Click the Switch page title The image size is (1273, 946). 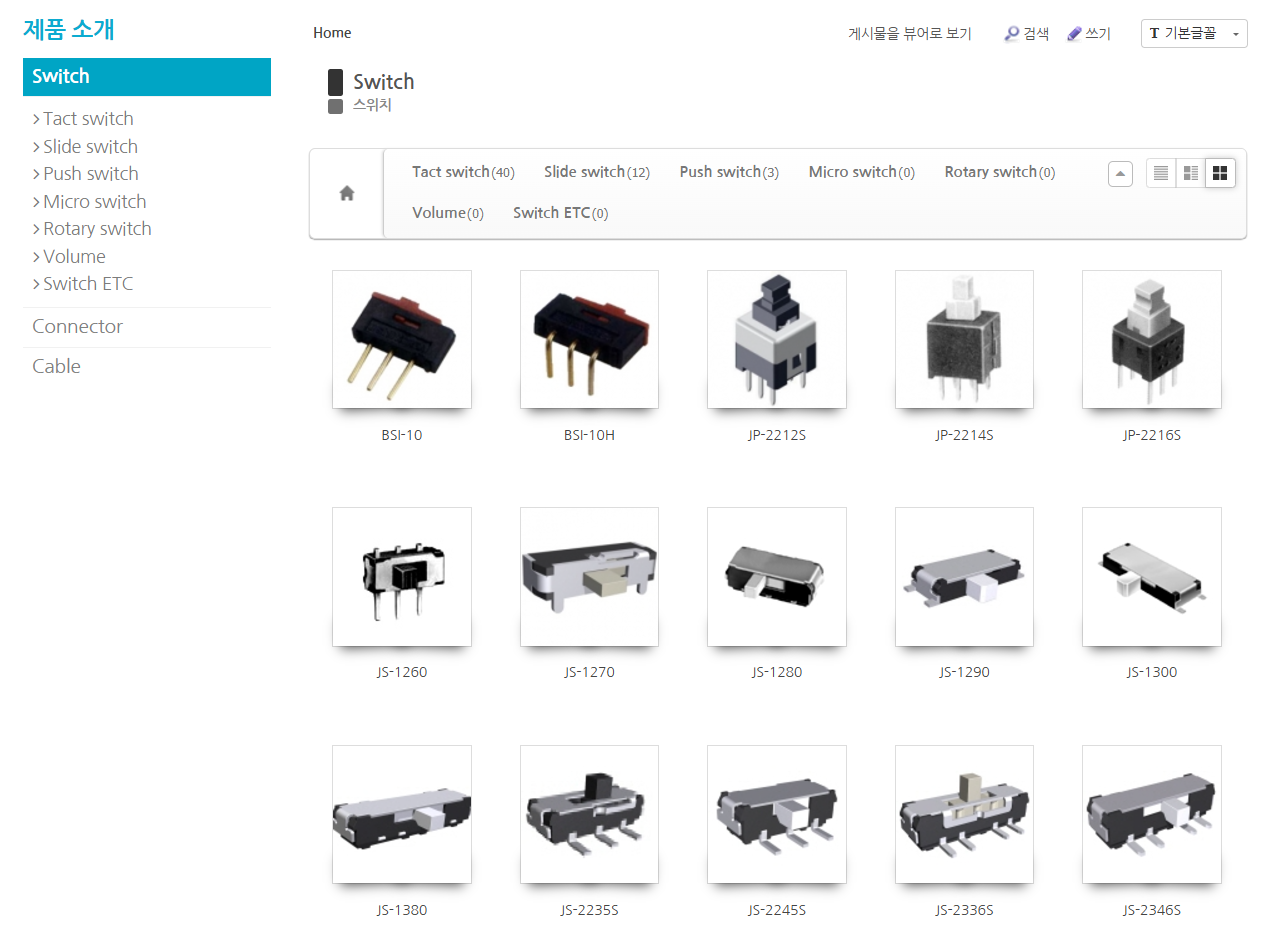[x=384, y=82]
